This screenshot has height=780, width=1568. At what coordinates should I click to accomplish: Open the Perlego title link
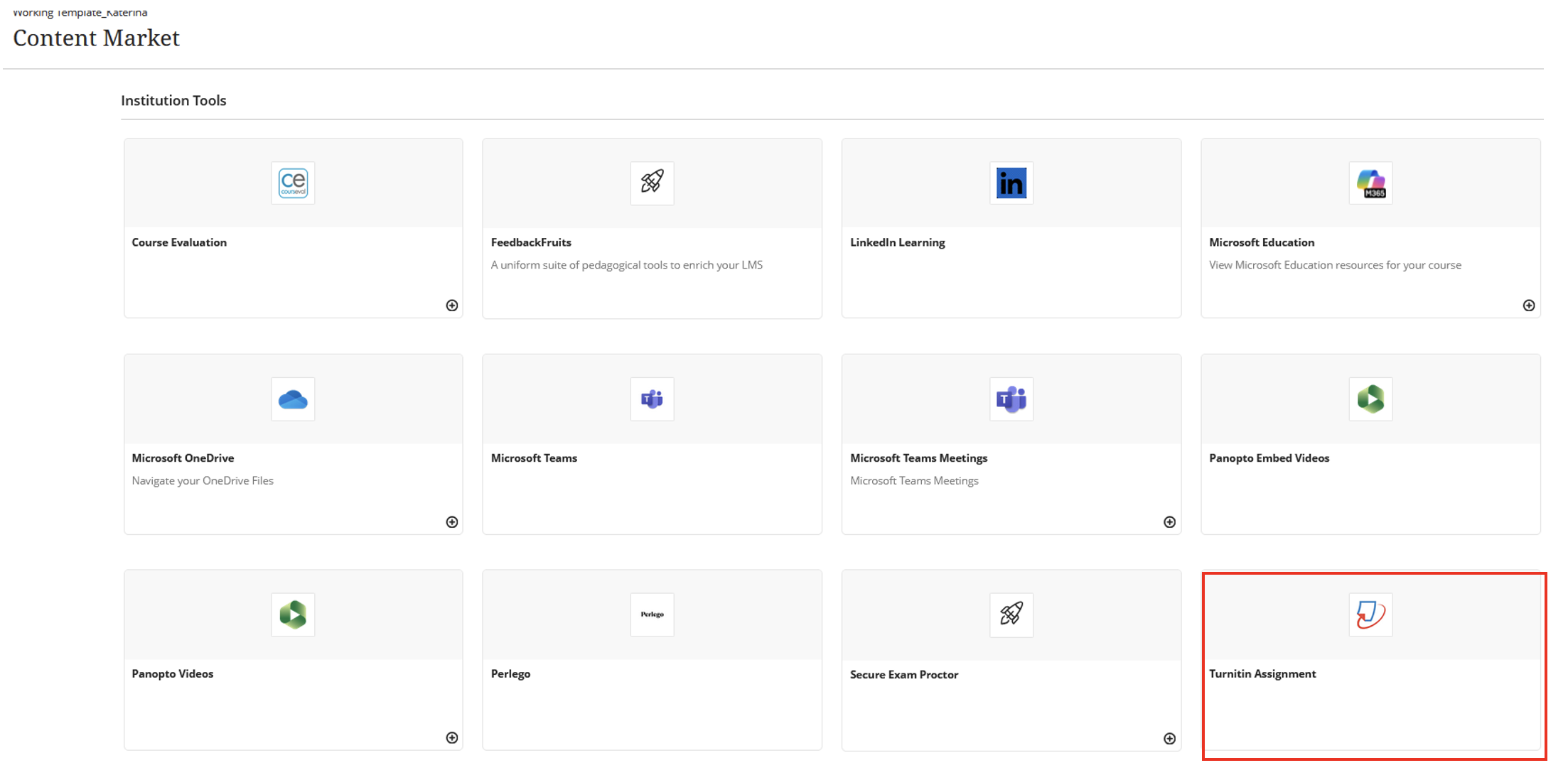510,673
